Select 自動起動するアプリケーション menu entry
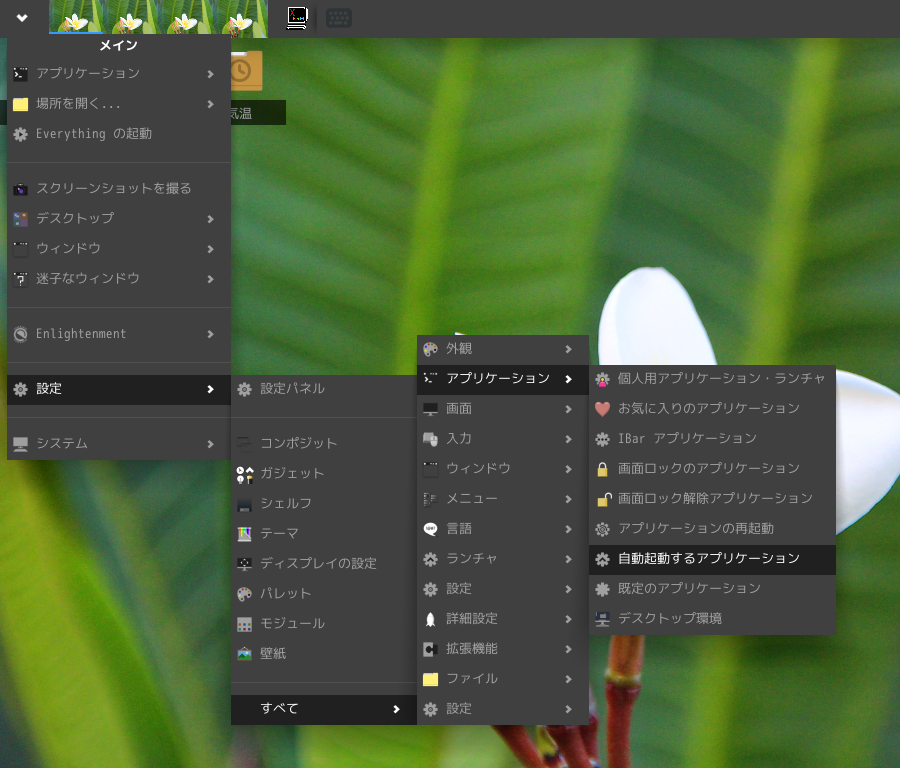This screenshot has height=768, width=900. pyautogui.click(x=712, y=560)
